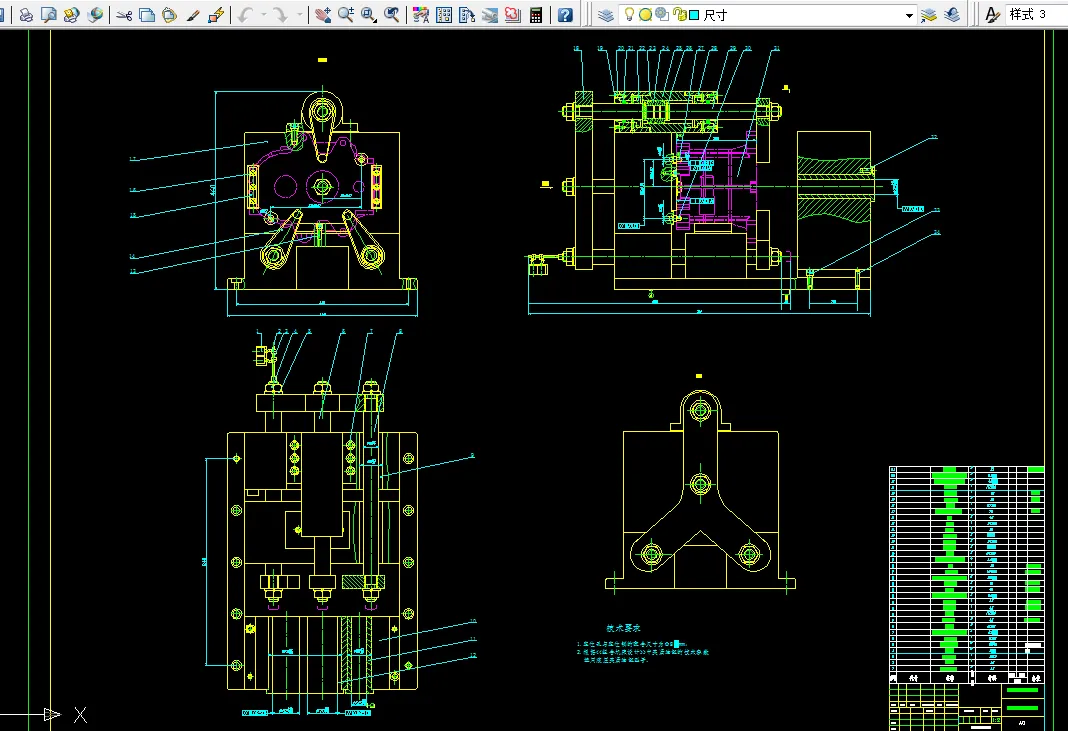Click the Text Style icon
1068x731 pixels.
tap(993, 14)
